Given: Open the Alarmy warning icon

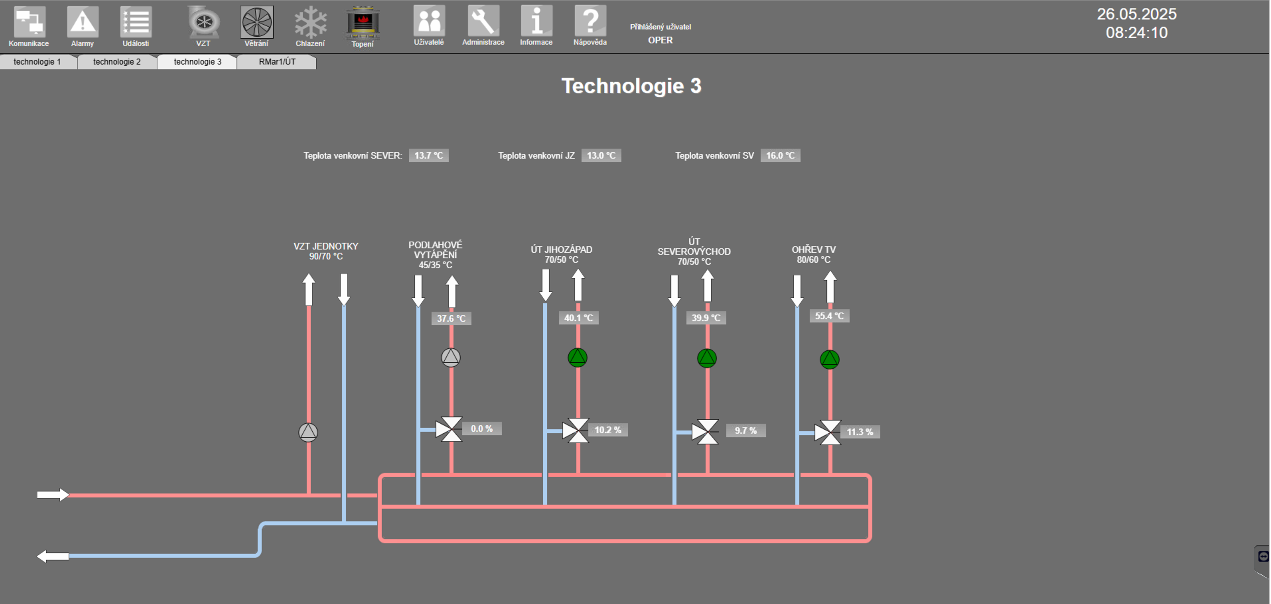Looking at the screenshot, I should pyautogui.click(x=82, y=22).
